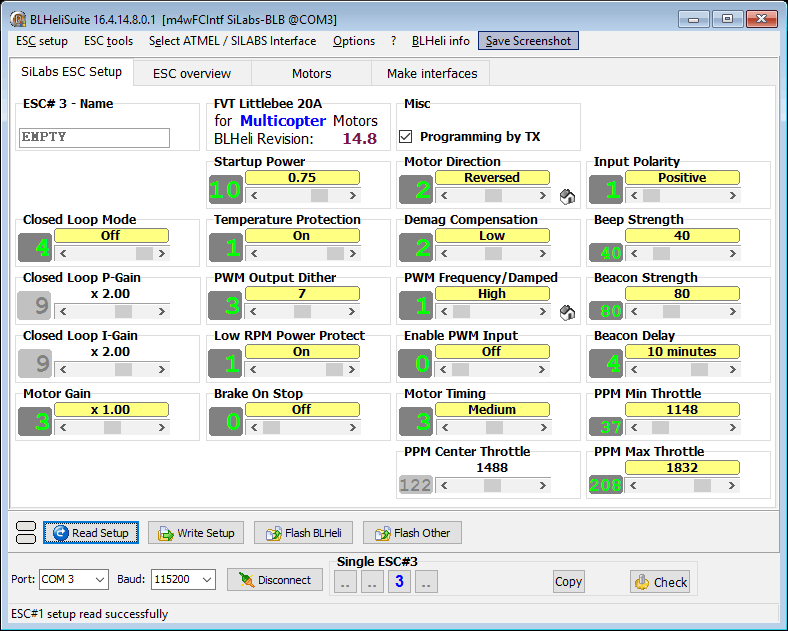This screenshot has width=788, height=631.
Task: Click the home icon beside PWM Frequency/Damped
Action: pyautogui.click(x=566, y=312)
